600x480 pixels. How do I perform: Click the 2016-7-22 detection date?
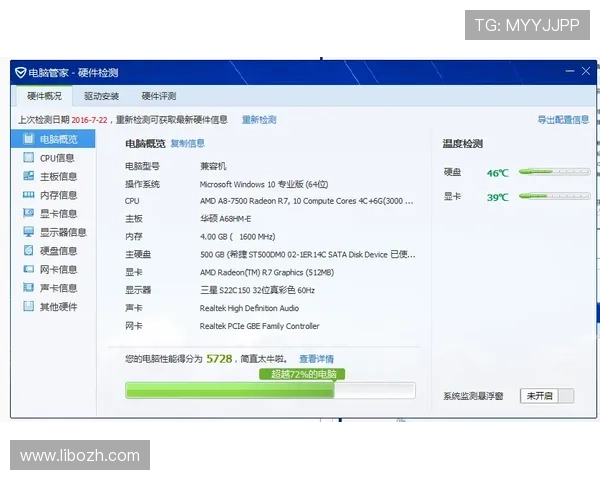click(90, 120)
